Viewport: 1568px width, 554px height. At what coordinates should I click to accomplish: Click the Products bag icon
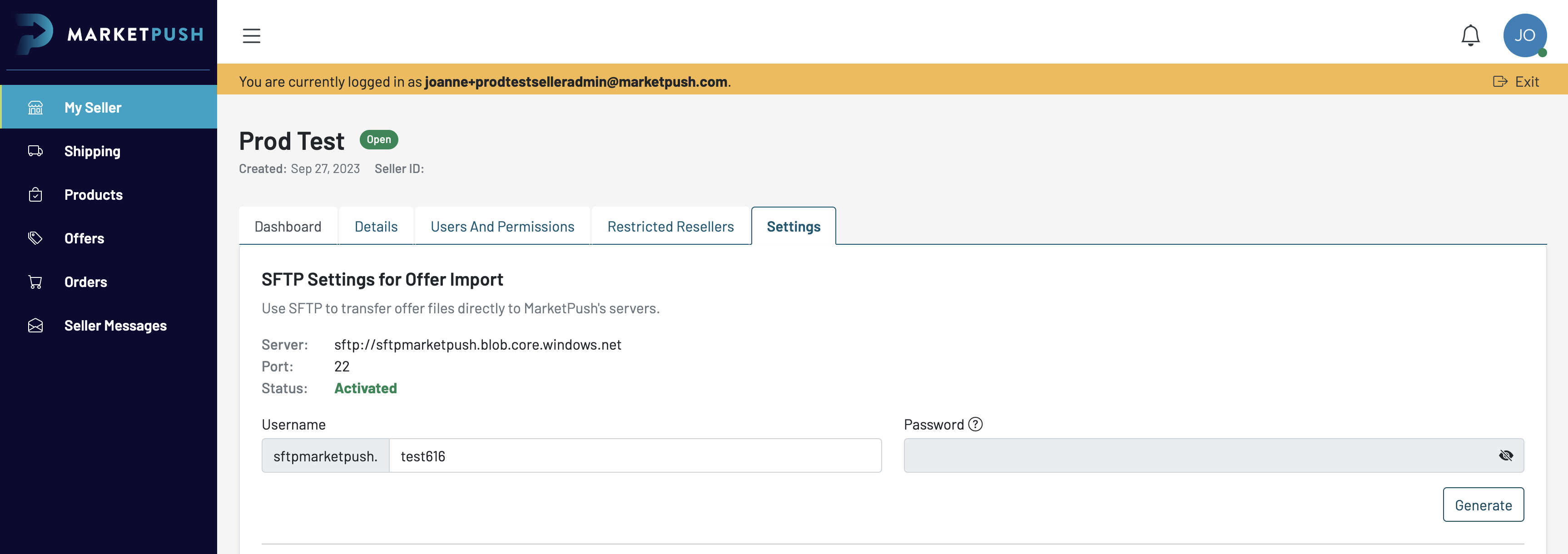coord(35,195)
